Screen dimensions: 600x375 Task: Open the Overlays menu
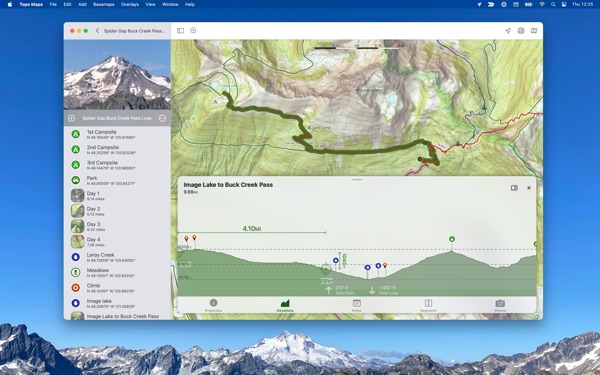[x=130, y=4]
